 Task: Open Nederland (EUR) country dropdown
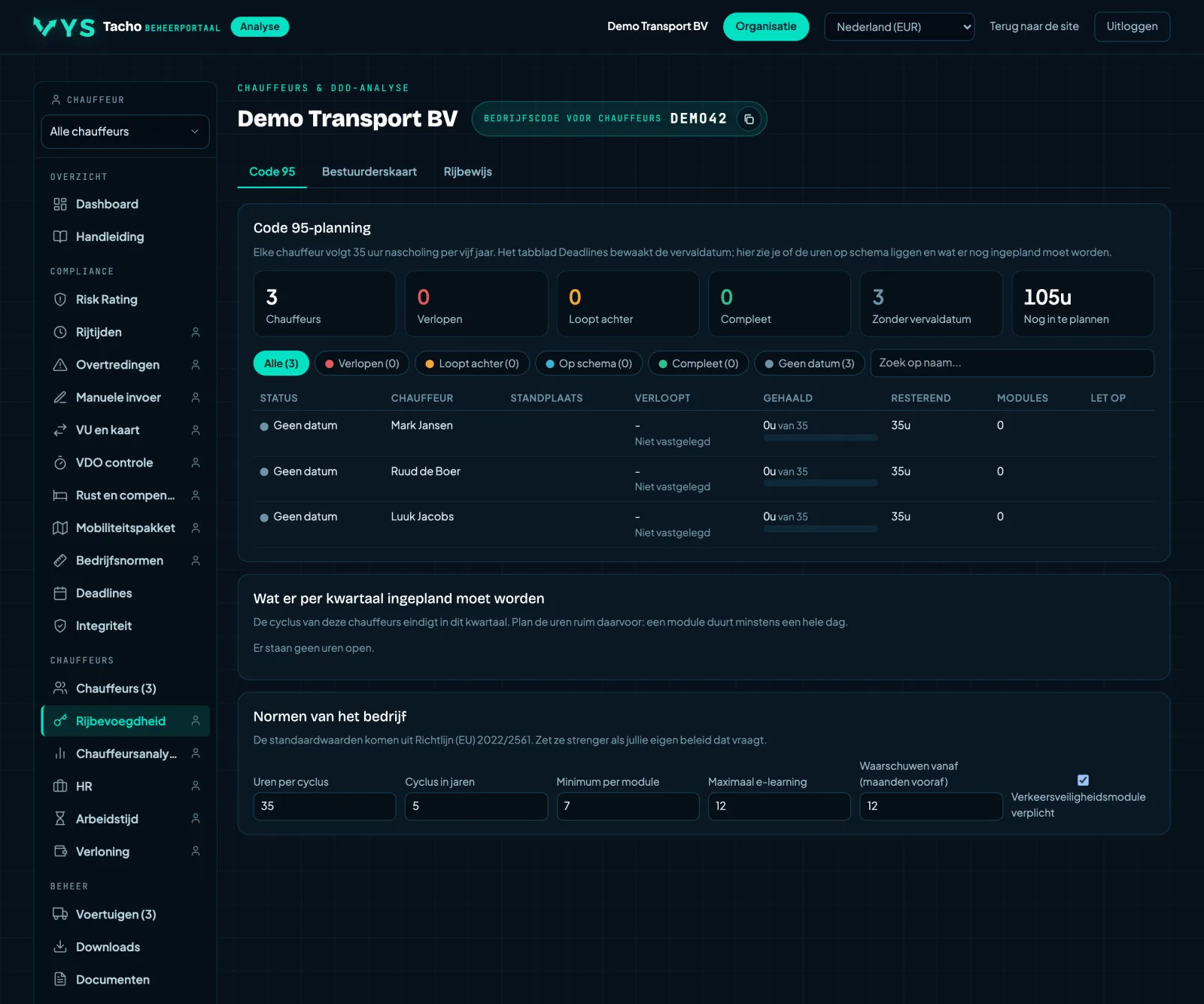coord(899,27)
